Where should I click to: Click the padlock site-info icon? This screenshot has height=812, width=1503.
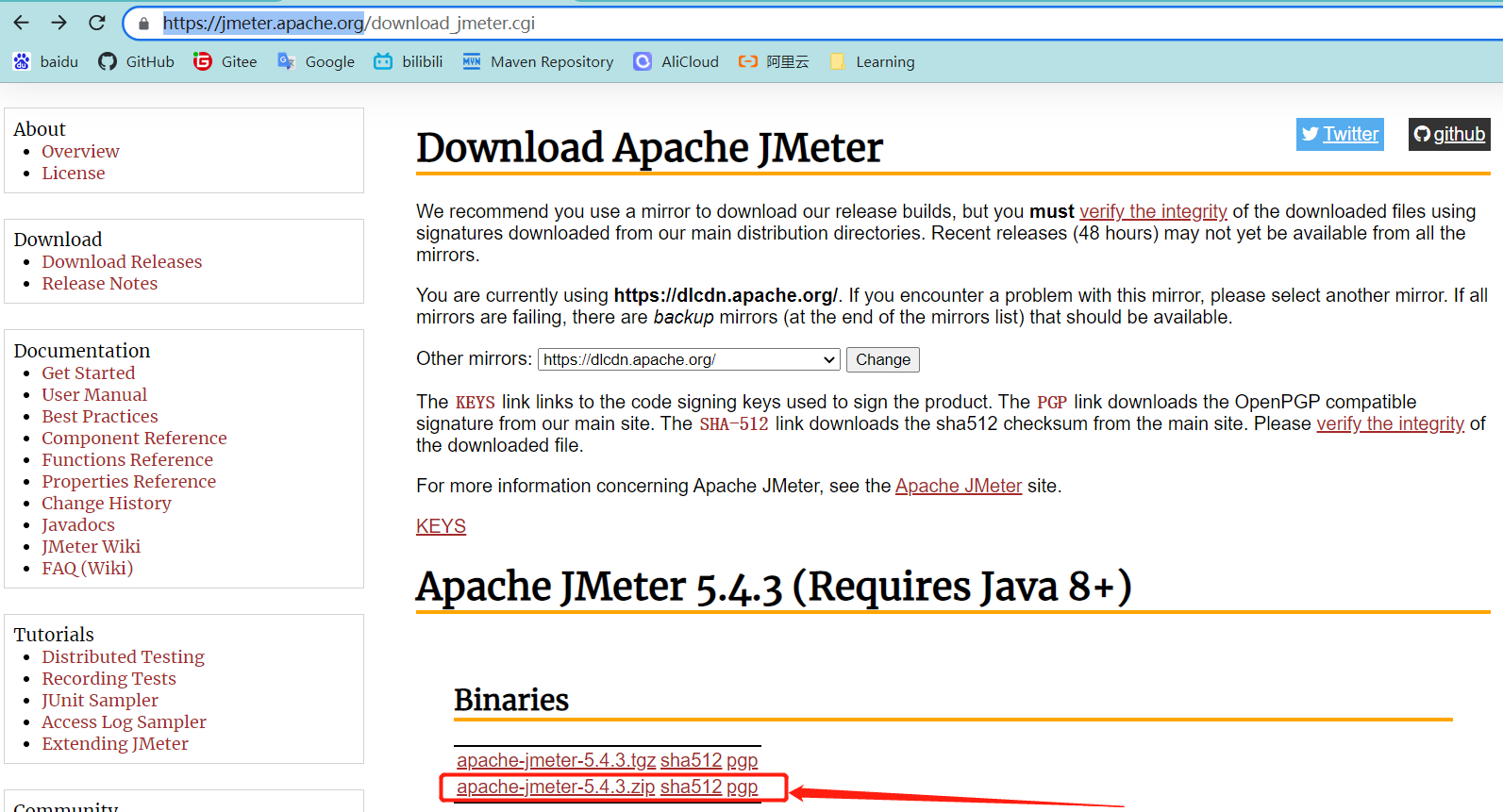tap(143, 24)
